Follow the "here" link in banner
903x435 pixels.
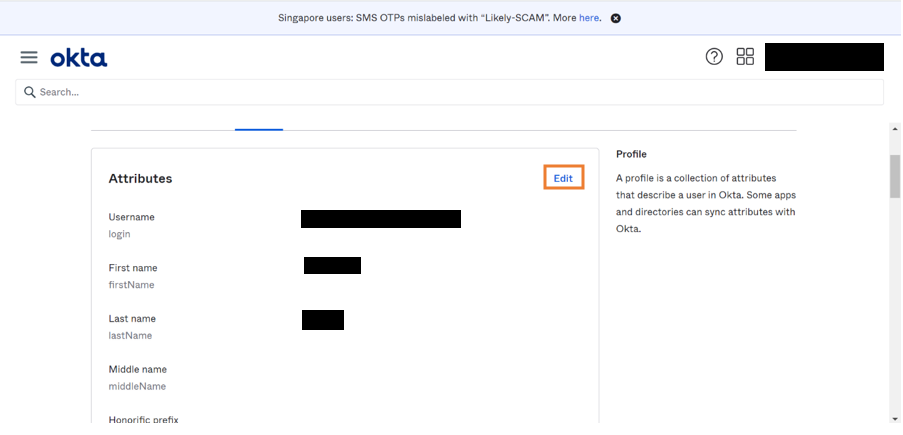(589, 18)
